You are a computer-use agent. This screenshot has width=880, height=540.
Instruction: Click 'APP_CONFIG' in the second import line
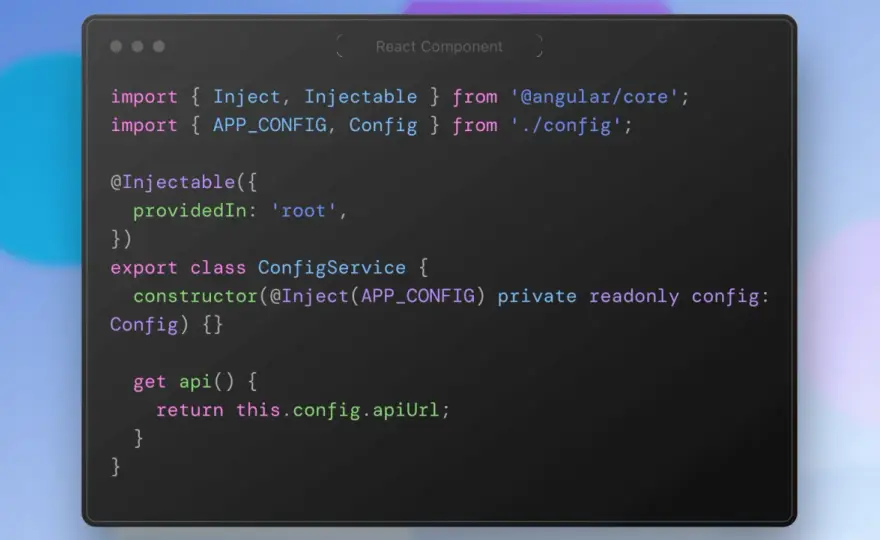click(x=269, y=125)
